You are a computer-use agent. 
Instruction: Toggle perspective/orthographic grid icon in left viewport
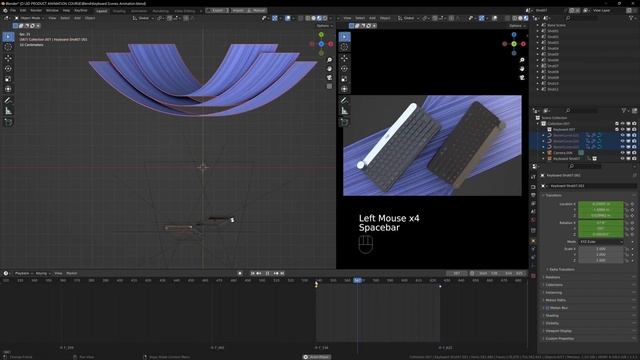[329, 86]
